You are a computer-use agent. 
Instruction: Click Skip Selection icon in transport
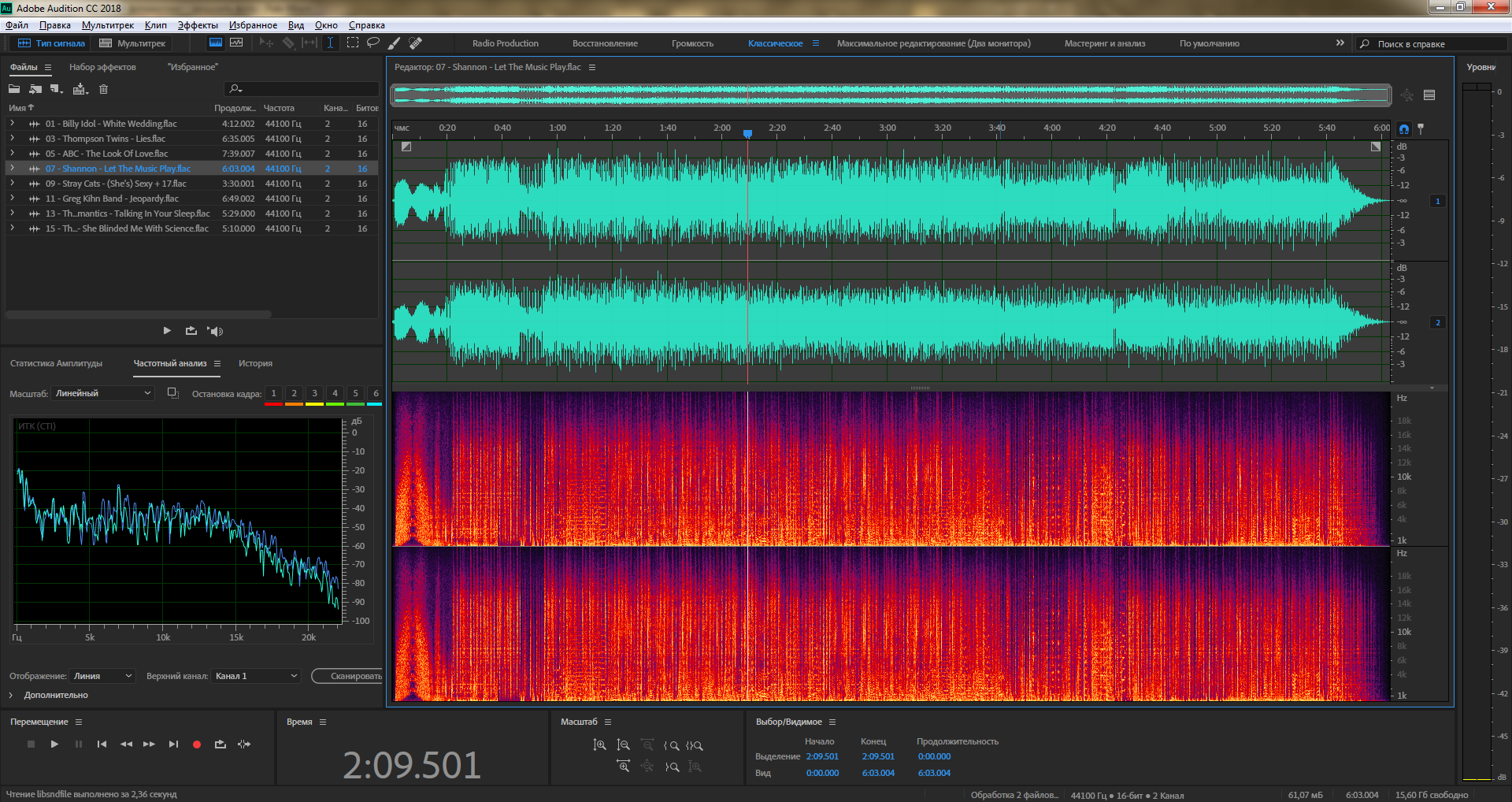pyautogui.click(x=244, y=744)
